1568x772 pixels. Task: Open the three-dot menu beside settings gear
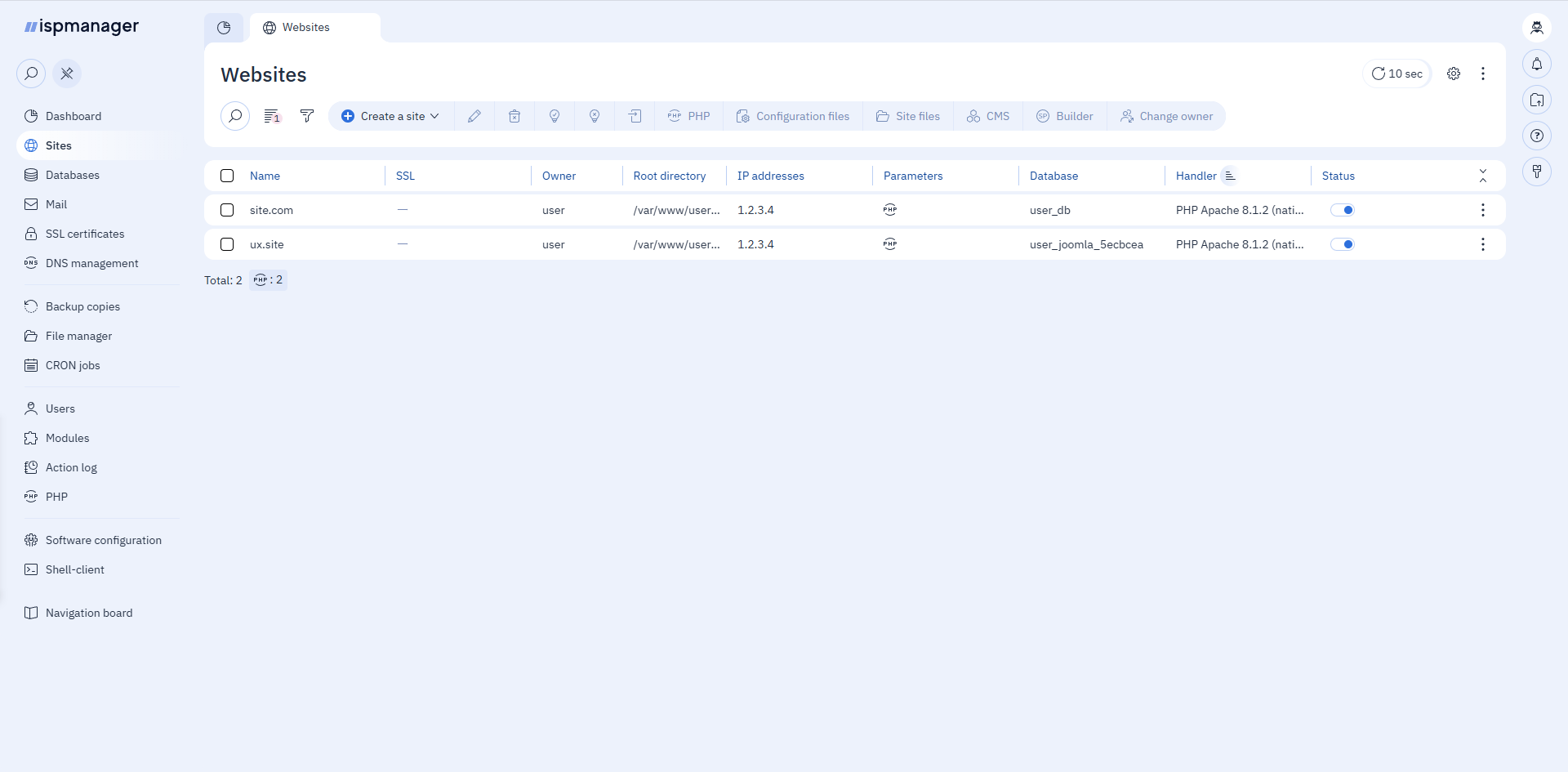pos(1483,74)
